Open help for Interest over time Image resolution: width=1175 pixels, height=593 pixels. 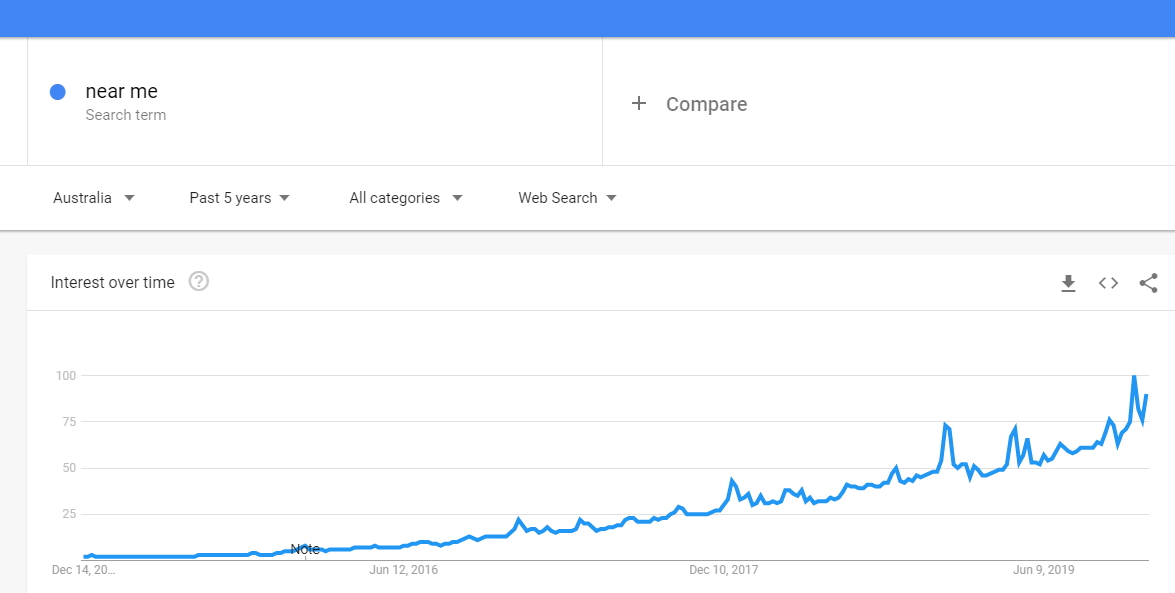[x=199, y=281]
